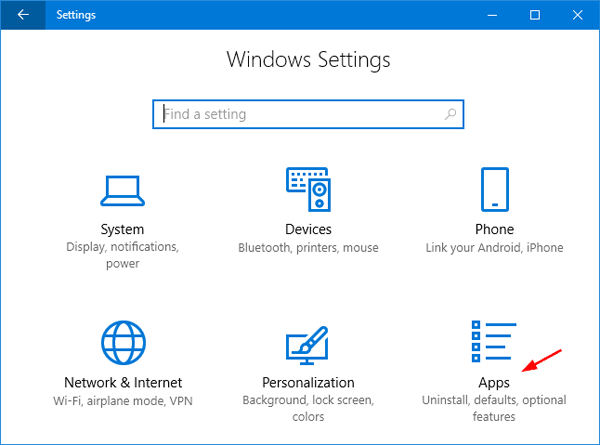Open Devices via keyboard and speaker icon
The image size is (600, 445).
pos(308,188)
